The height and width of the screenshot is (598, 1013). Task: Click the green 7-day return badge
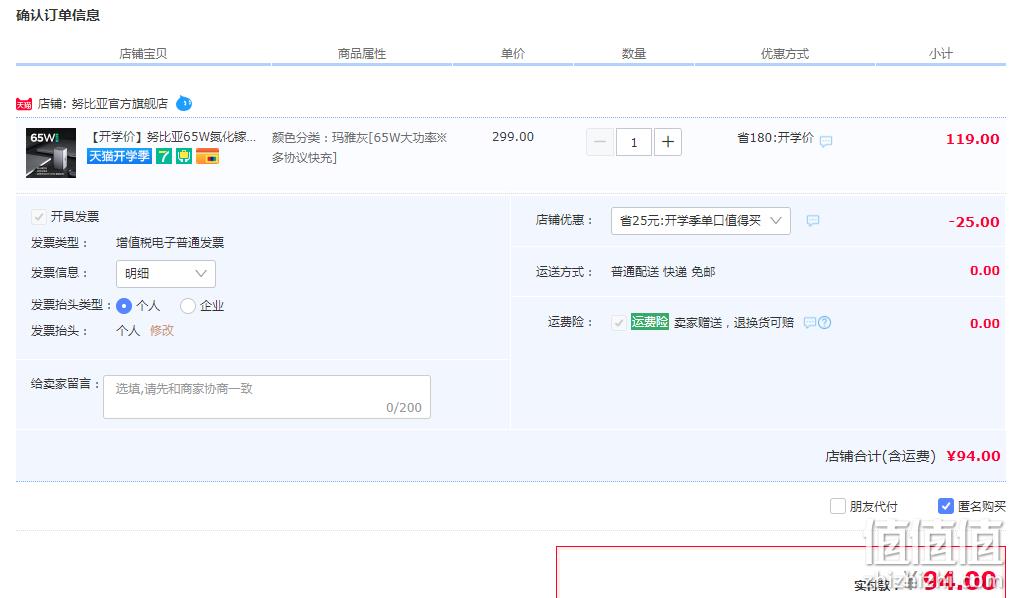[x=164, y=156]
